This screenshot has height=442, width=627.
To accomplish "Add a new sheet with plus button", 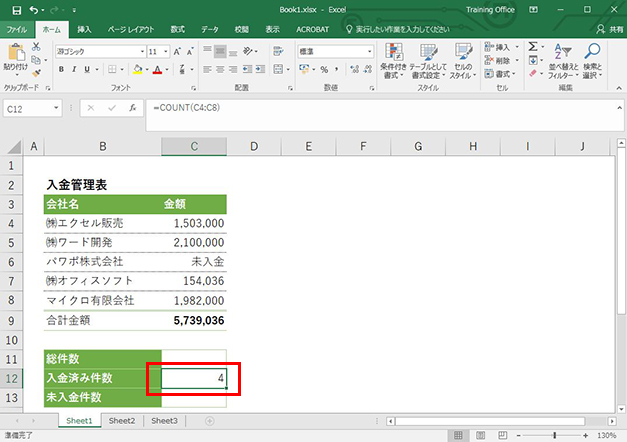I will (x=209, y=421).
